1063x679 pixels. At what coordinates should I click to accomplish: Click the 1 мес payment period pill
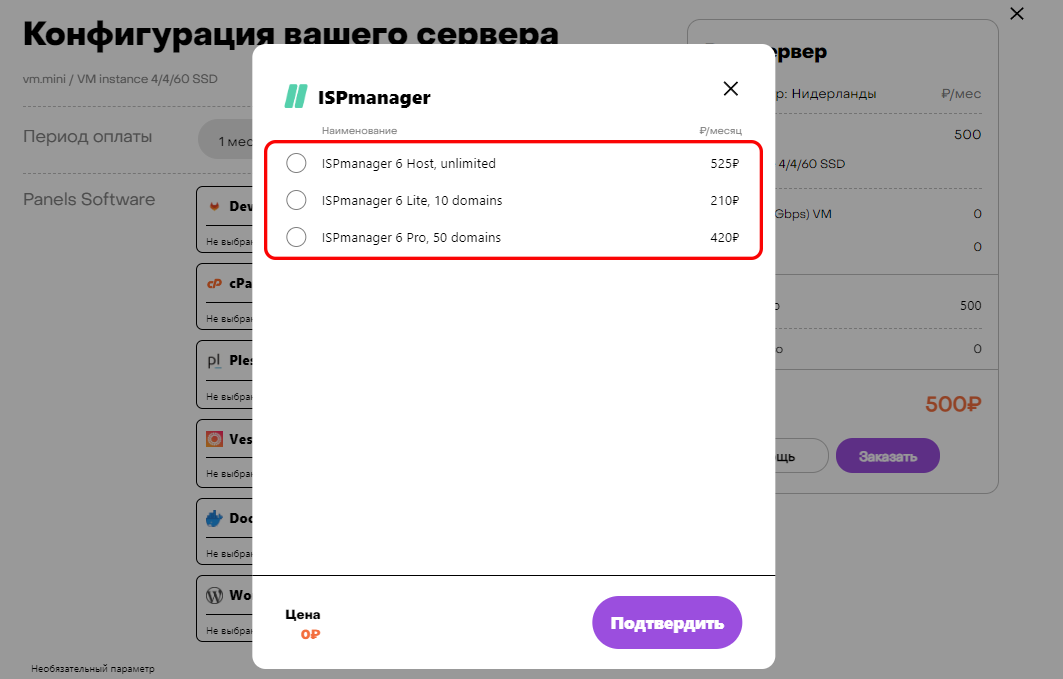pos(226,140)
